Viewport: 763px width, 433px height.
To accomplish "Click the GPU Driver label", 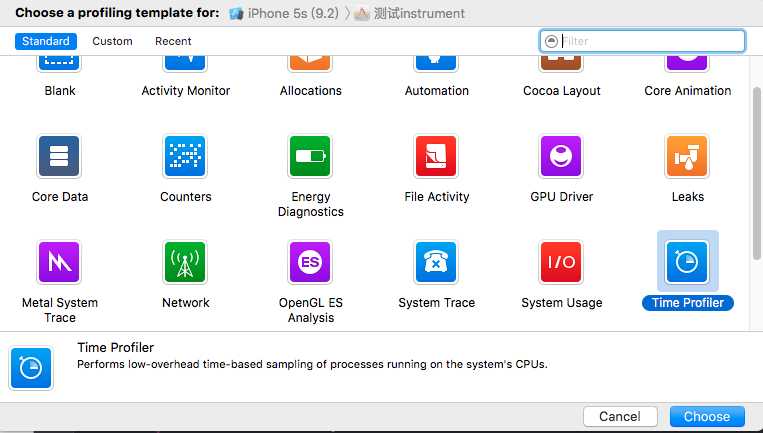I will point(562,197).
